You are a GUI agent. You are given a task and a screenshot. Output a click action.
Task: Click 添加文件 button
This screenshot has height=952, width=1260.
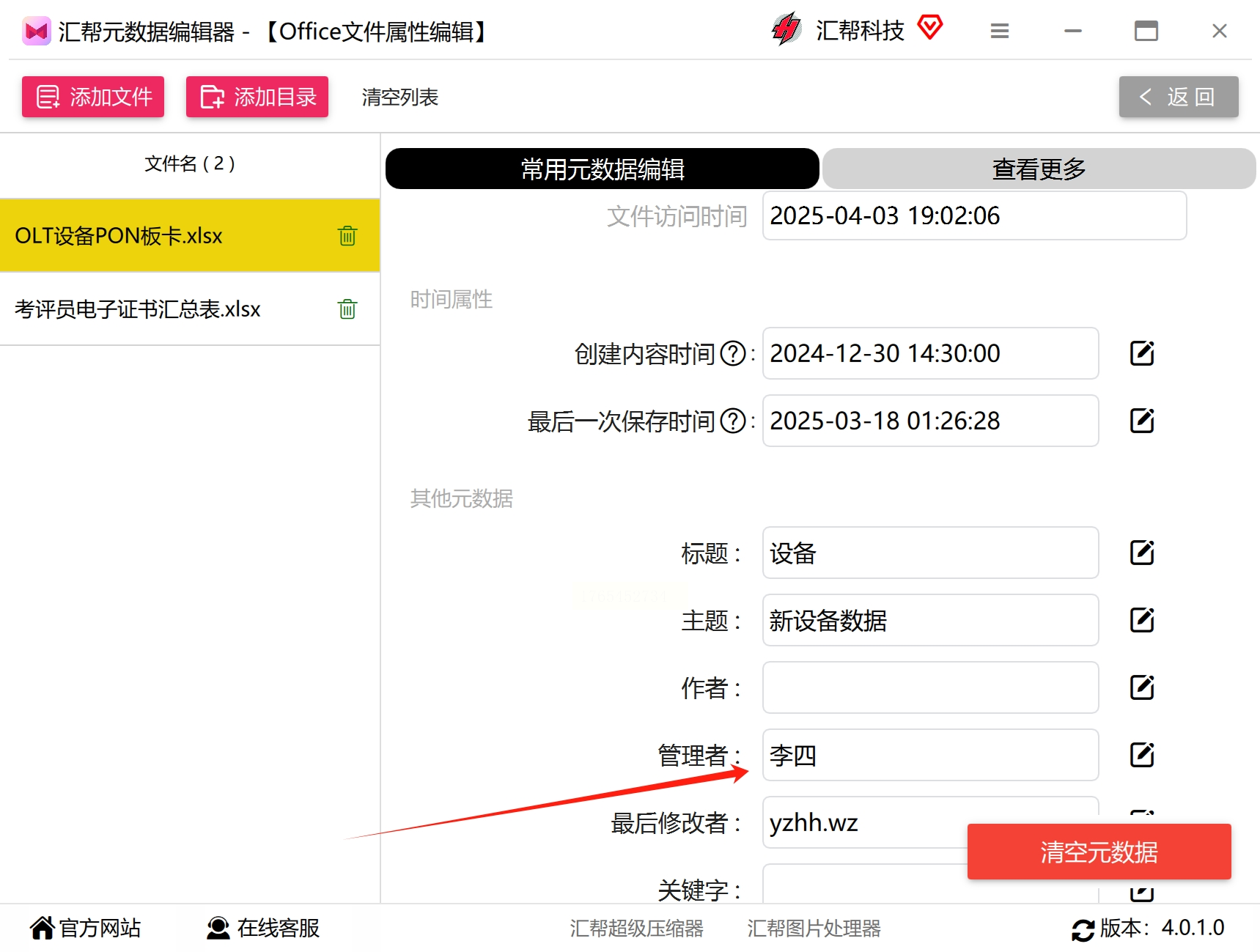93,97
